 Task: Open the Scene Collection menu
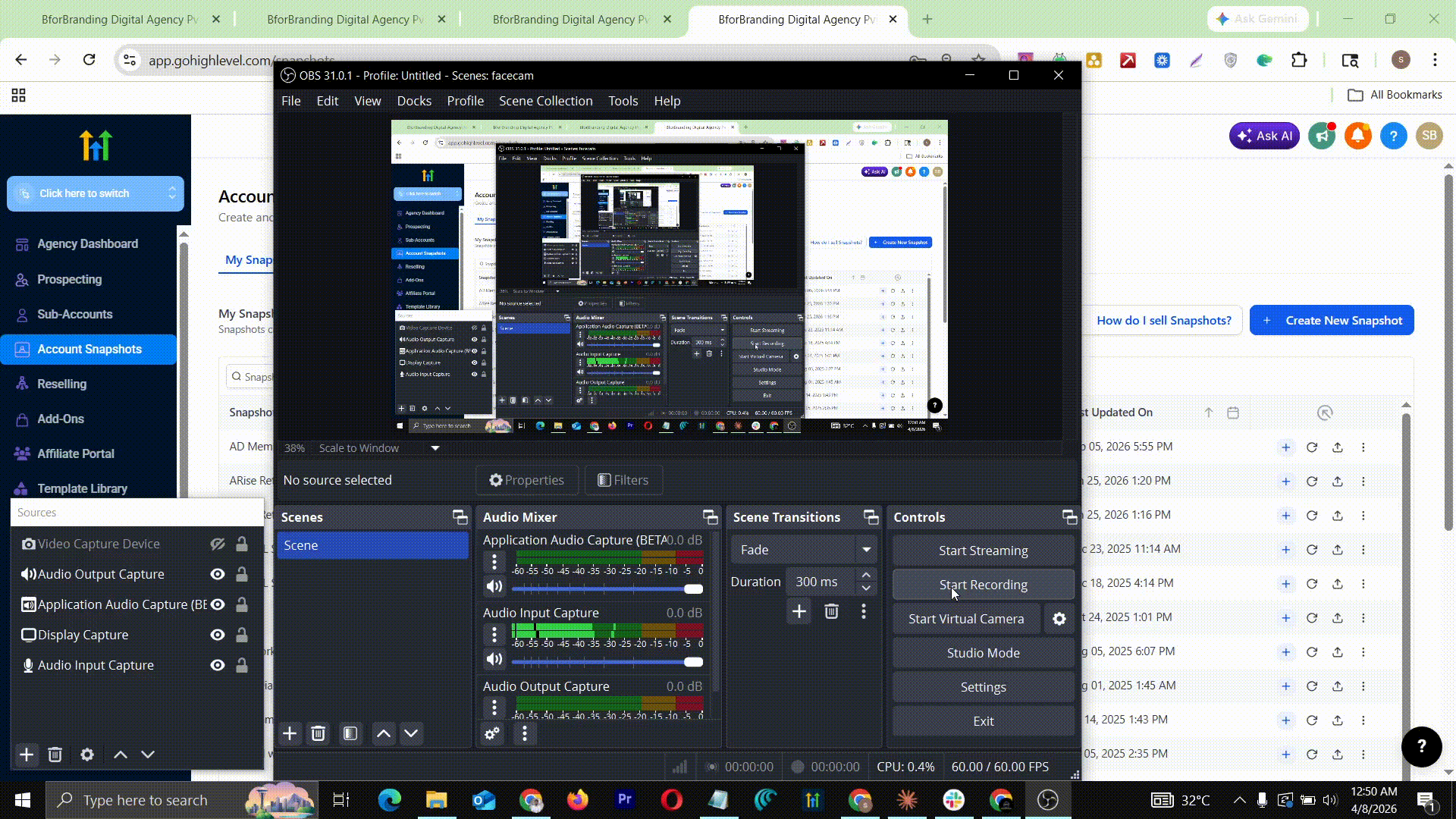[x=545, y=101]
